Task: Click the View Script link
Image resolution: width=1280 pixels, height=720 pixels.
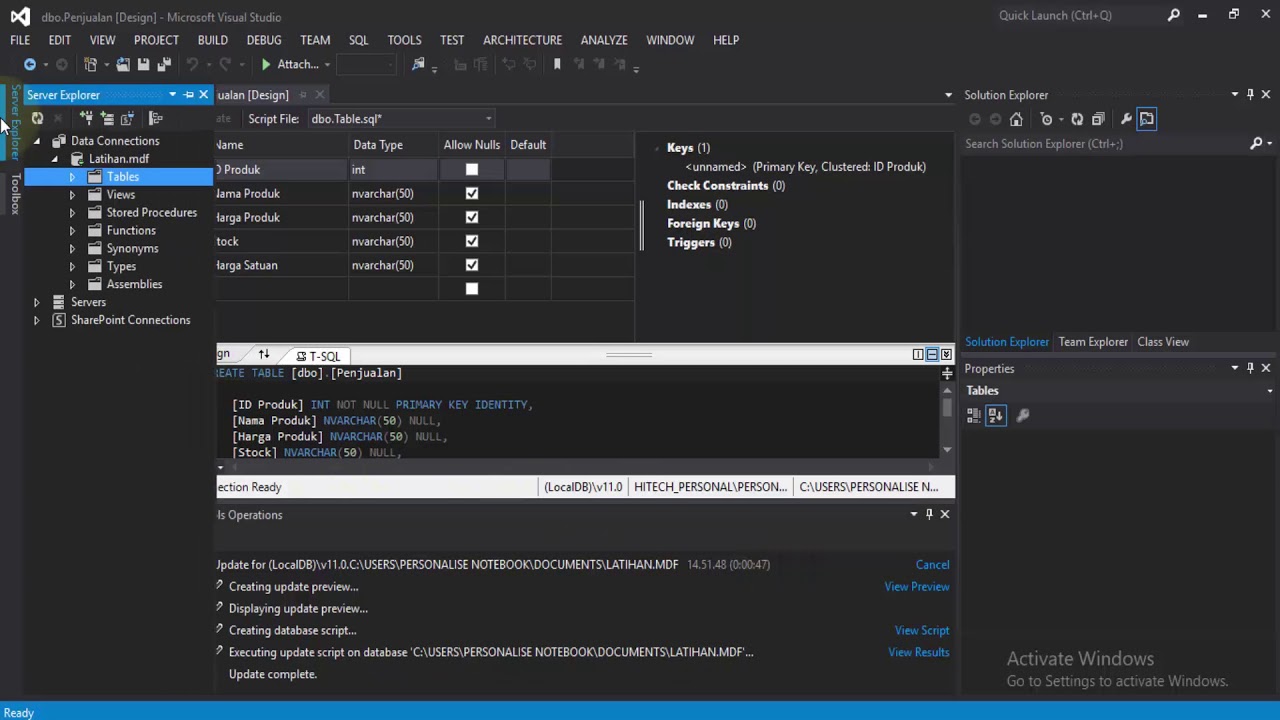Action: point(922,631)
